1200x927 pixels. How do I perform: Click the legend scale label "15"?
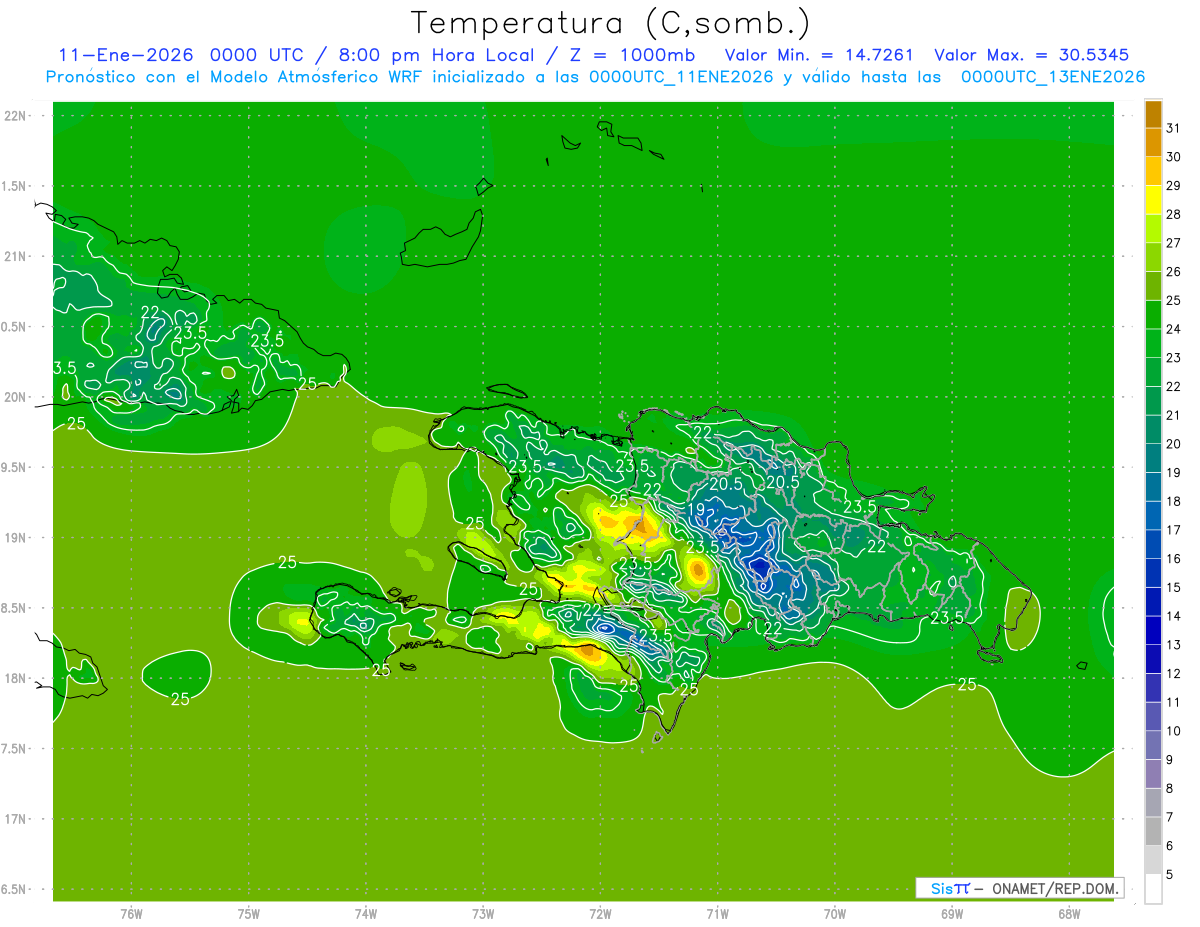point(1173,587)
